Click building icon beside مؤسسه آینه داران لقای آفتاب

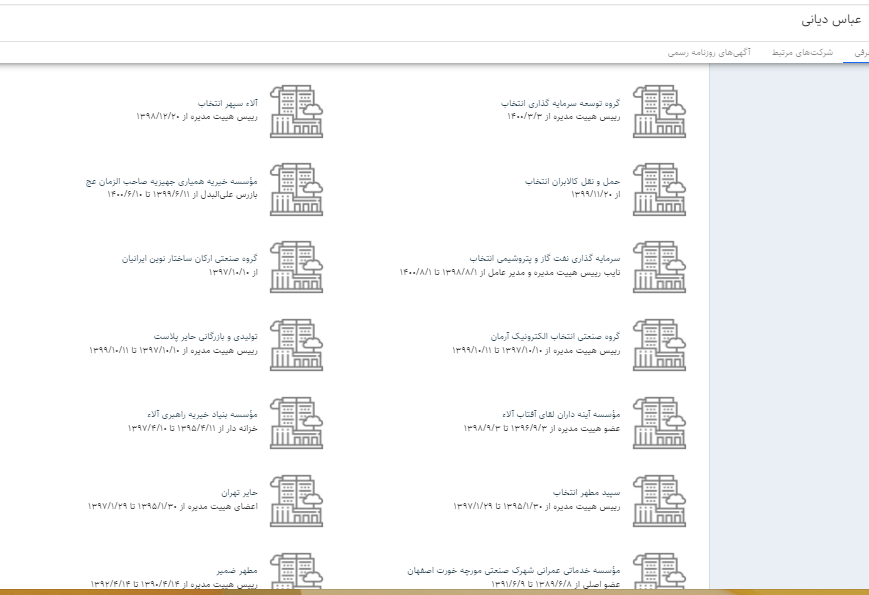tap(660, 423)
